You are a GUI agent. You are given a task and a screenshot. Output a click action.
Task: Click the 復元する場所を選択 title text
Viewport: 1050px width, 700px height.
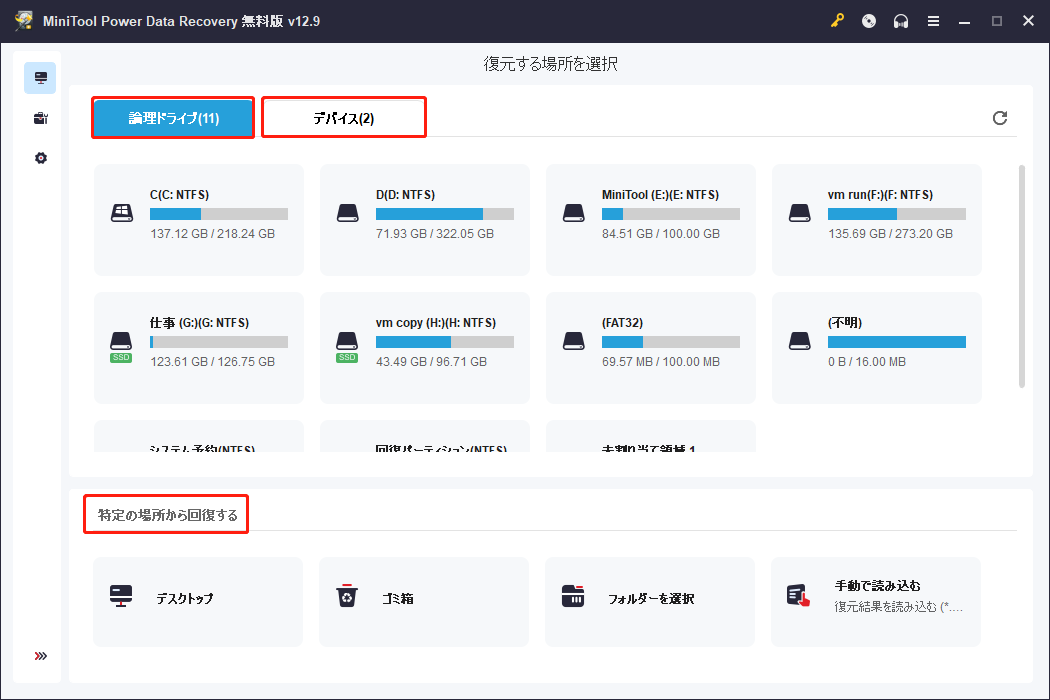click(x=550, y=64)
